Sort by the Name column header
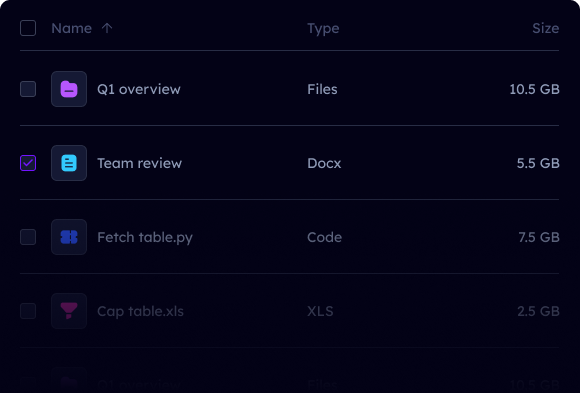The image size is (580, 393). point(71,28)
